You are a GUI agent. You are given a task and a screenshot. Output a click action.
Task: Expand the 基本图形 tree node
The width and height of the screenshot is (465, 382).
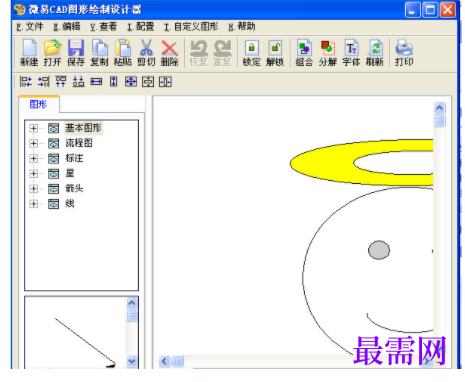pyautogui.click(x=33, y=128)
